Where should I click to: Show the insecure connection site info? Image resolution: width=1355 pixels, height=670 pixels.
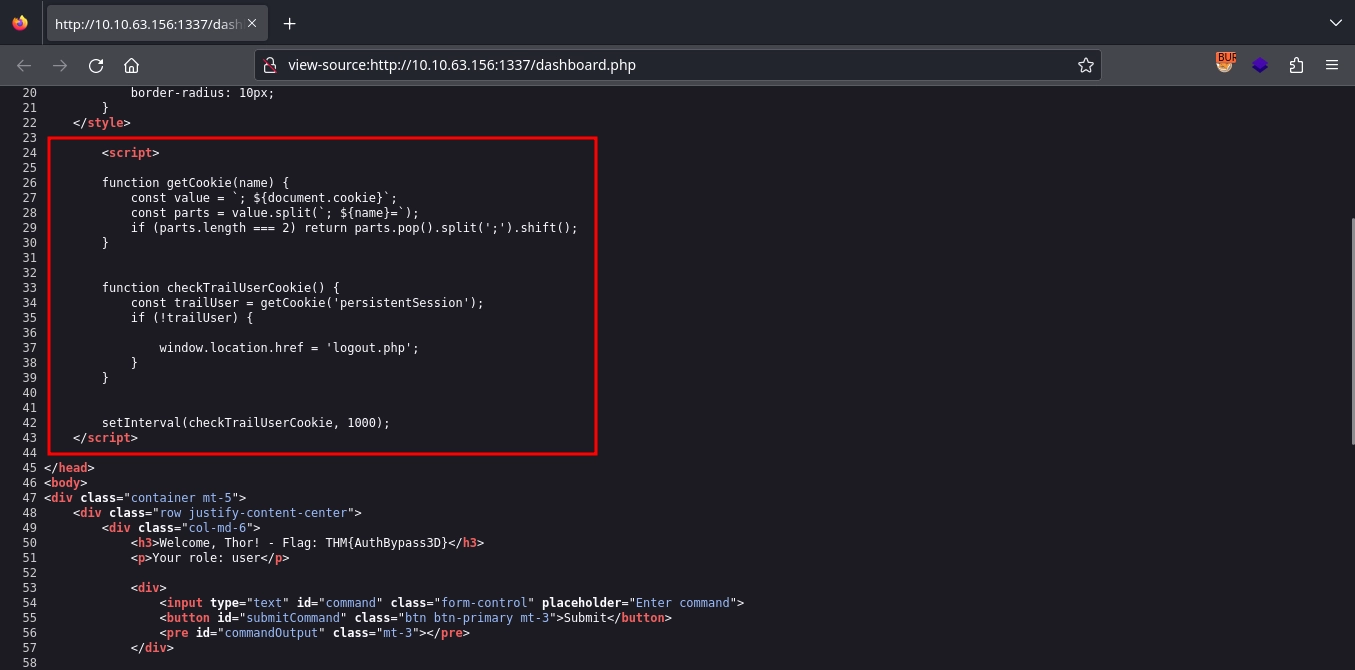pyautogui.click(x=269, y=66)
